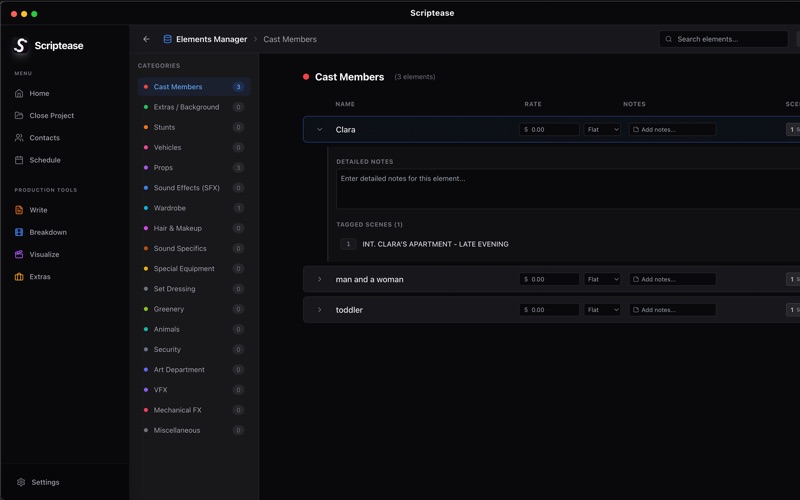Screen dimensions: 800x500
Task: Open man and a woman Flat dropdown
Action: pyautogui.click(x=602, y=279)
